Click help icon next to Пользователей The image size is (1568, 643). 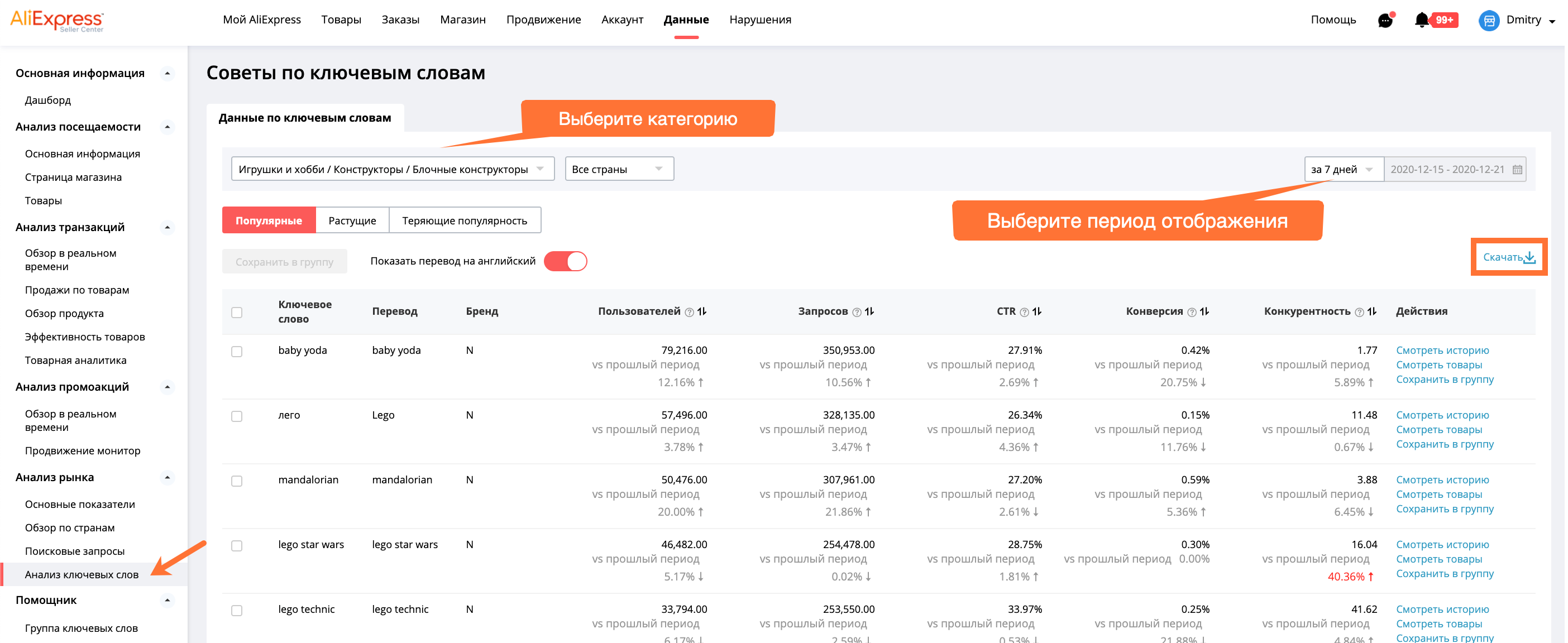[690, 313]
